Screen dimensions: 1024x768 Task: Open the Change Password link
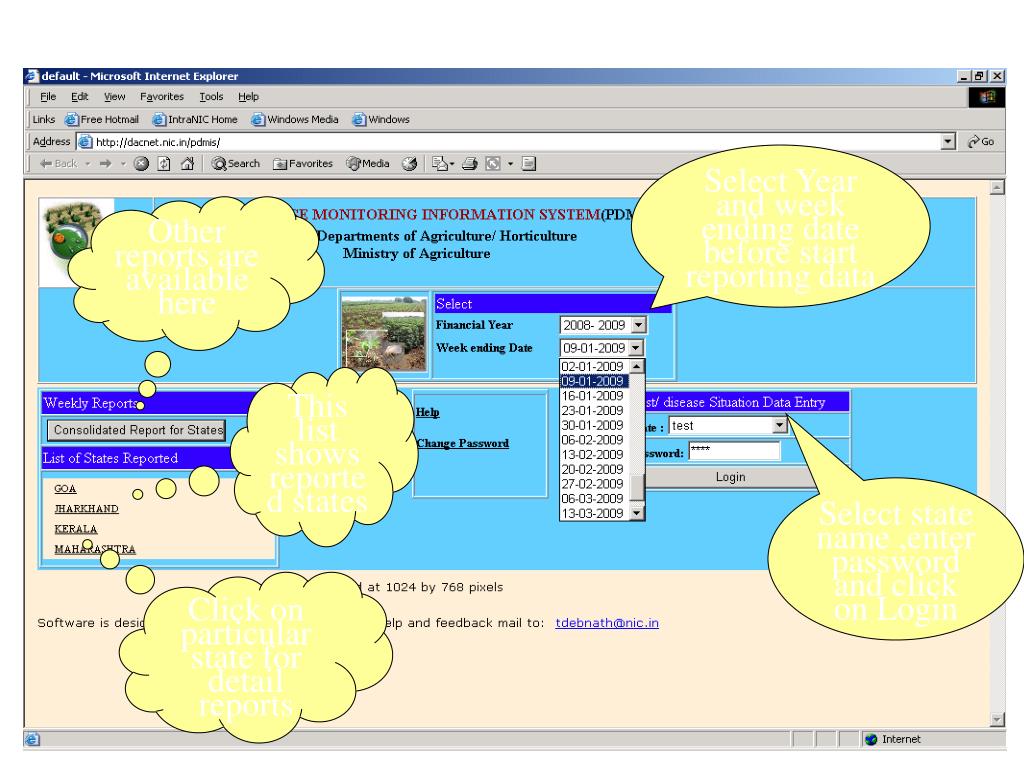(463, 443)
